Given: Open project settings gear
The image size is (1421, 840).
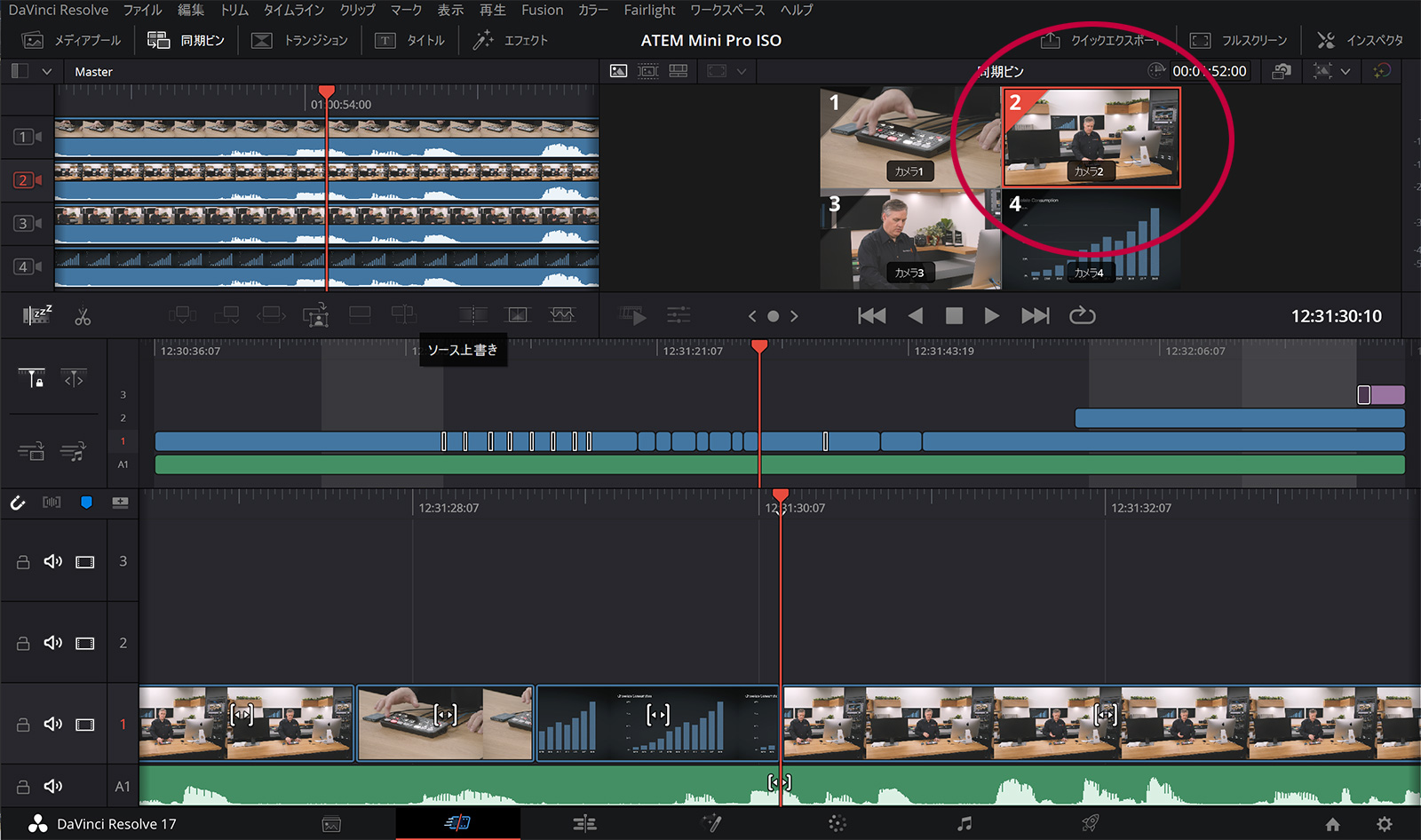Looking at the screenshot, I should click(1384, 824).
